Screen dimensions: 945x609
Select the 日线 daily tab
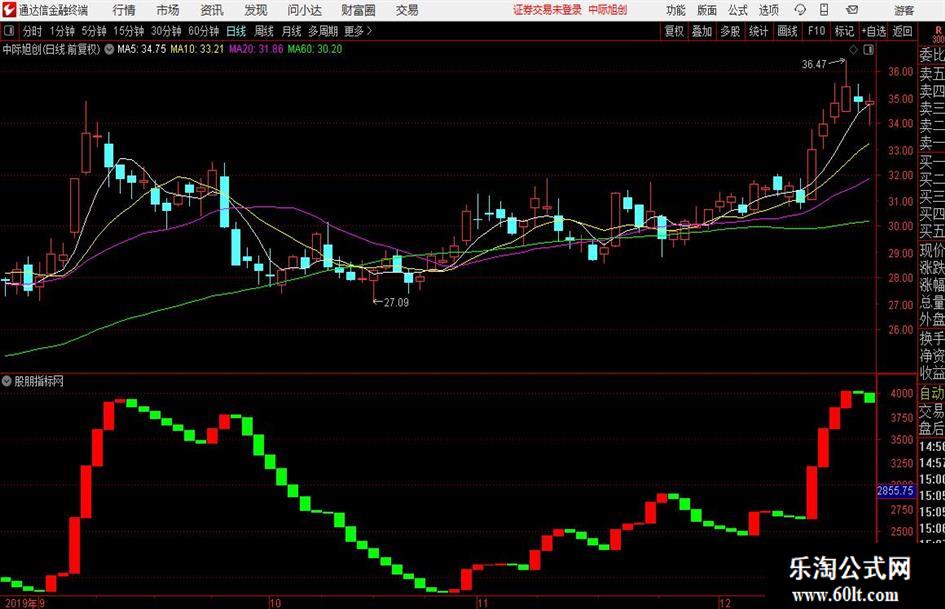[236, 31]
